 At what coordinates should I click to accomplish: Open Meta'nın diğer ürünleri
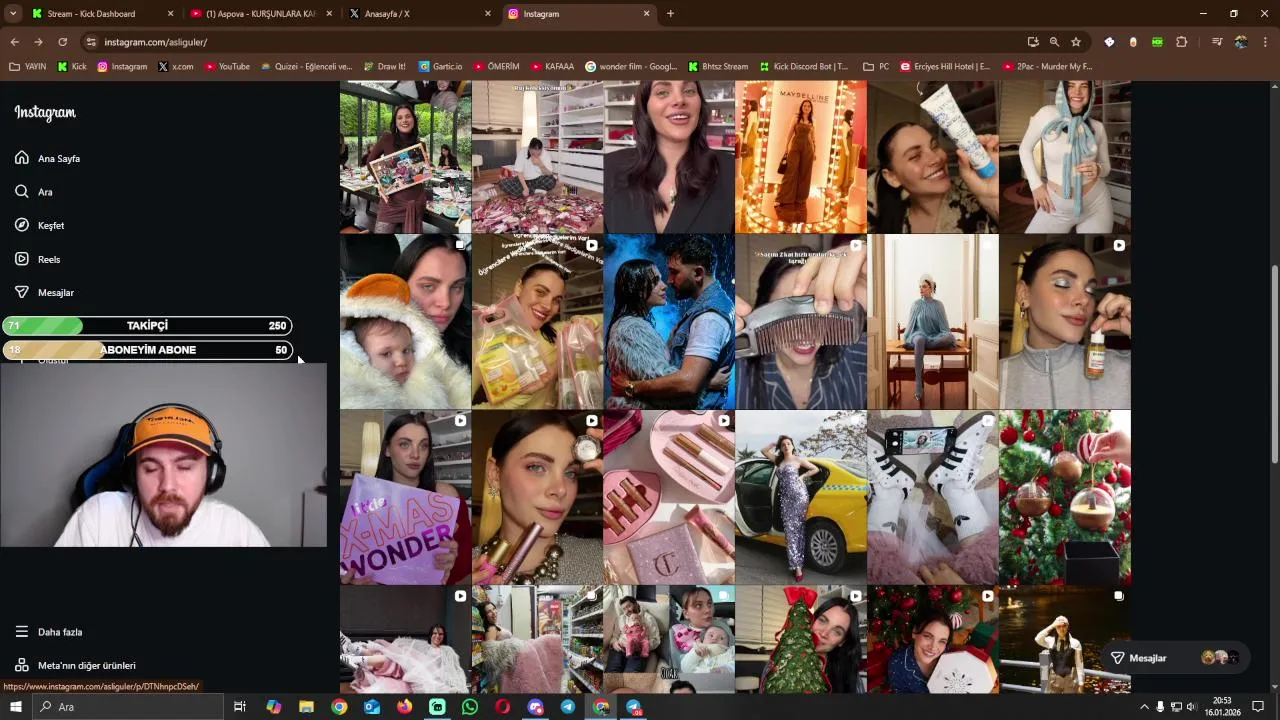click(75, 665)
